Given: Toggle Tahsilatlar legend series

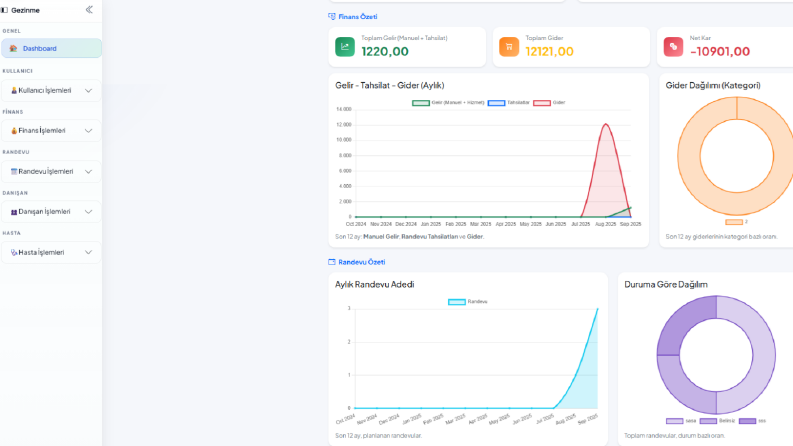Looking at the screenshot, I should click(508, 103).
